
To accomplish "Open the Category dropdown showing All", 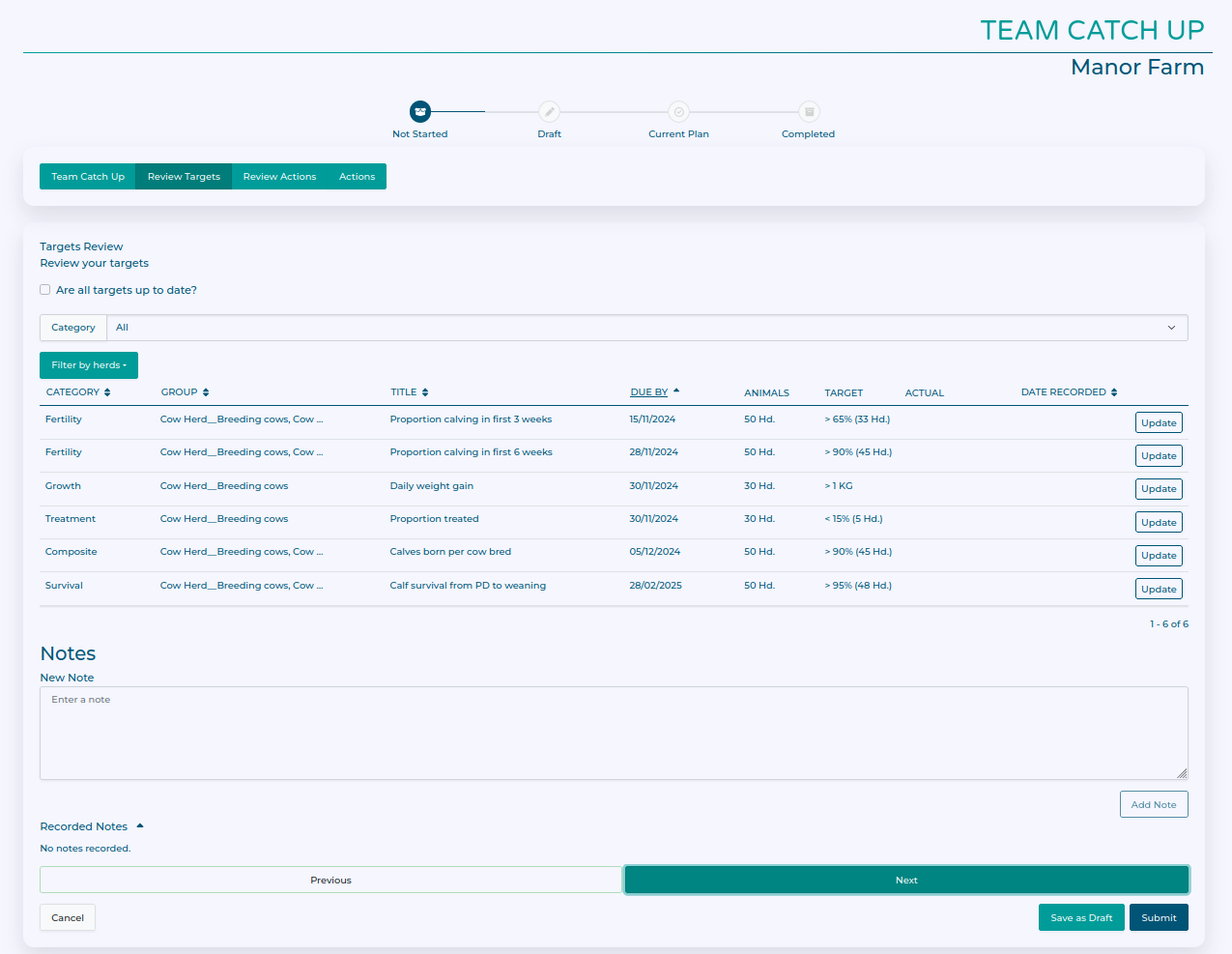I will [x=646, y=328].
